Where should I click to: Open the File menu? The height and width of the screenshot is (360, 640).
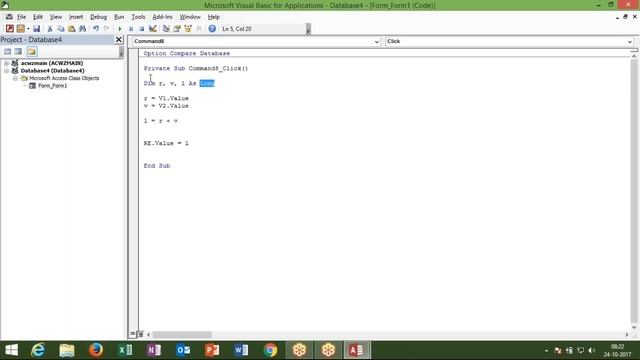[21, 17]
